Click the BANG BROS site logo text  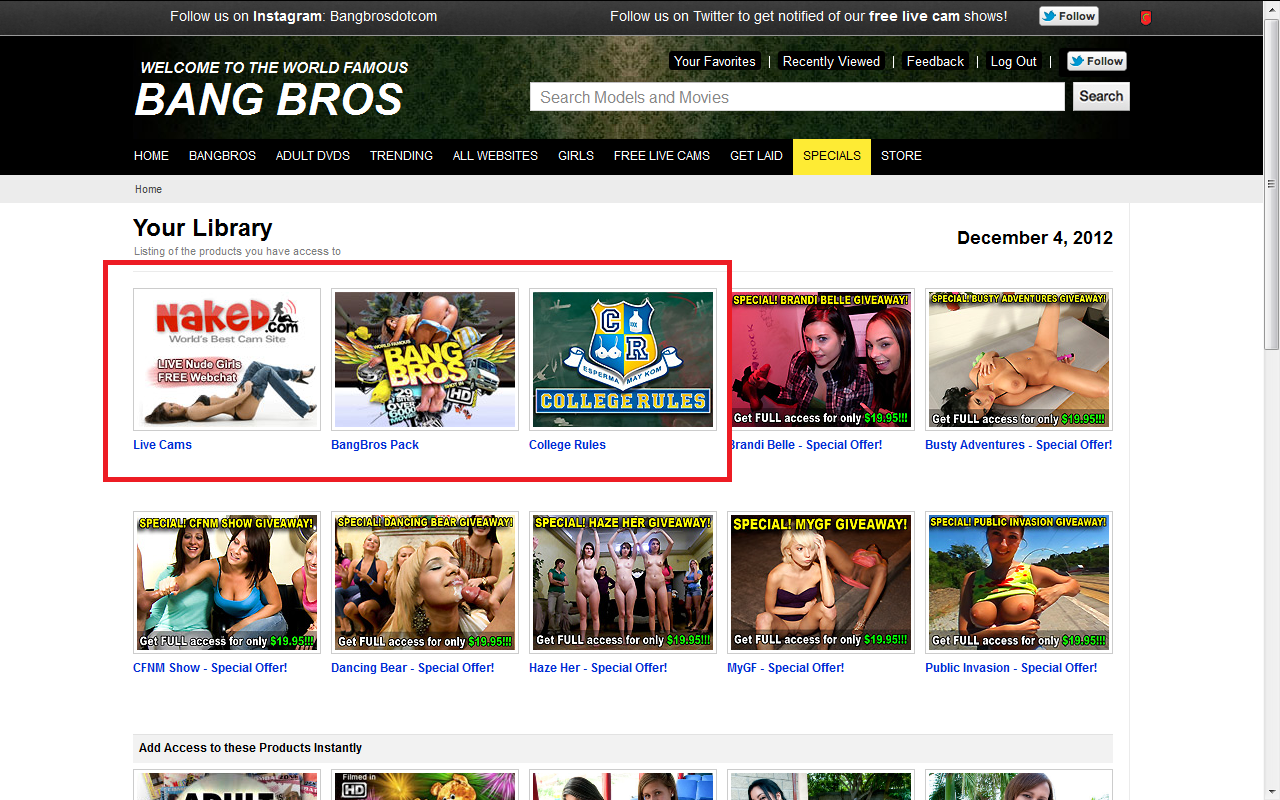tap(269, 100)
